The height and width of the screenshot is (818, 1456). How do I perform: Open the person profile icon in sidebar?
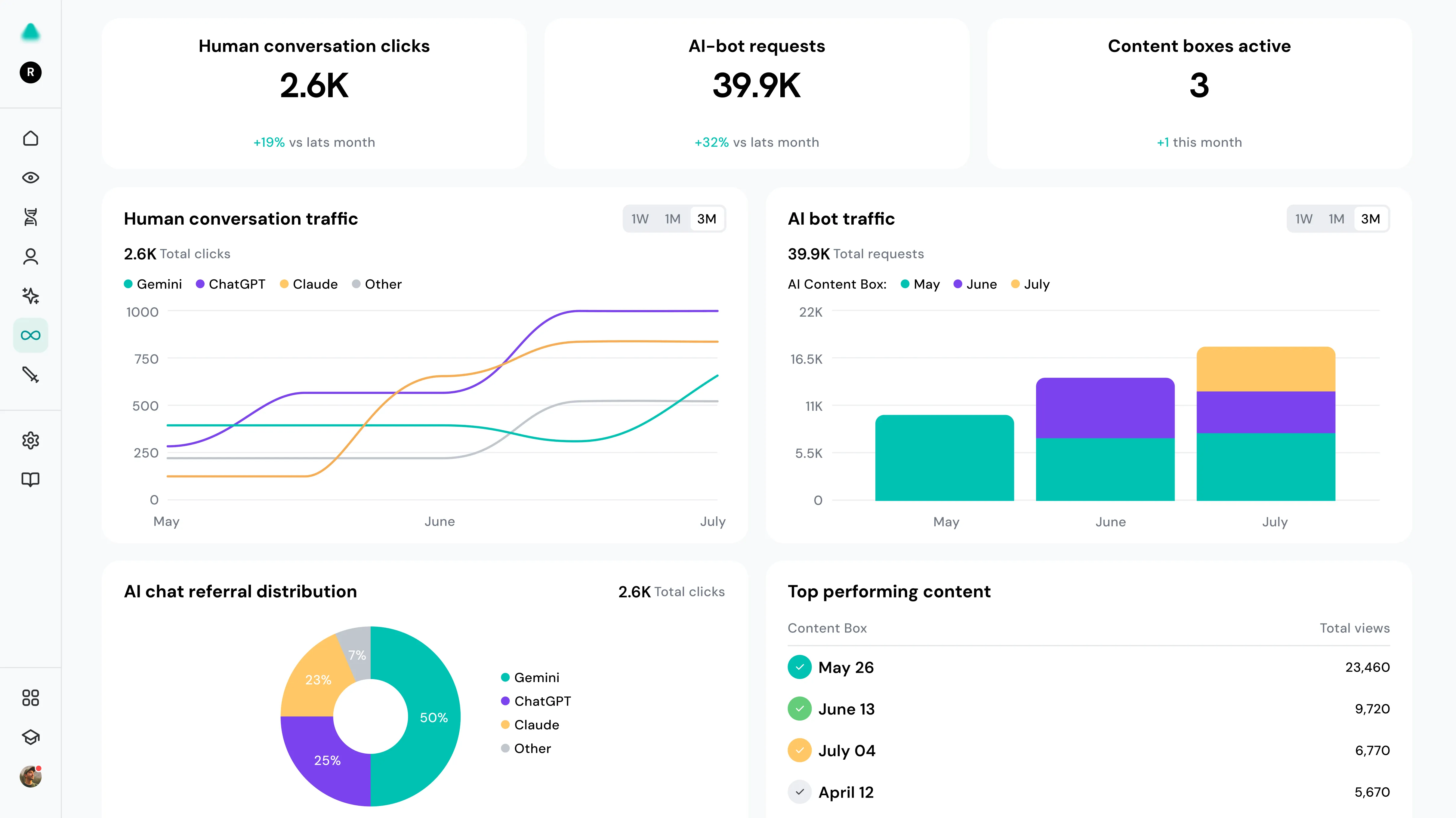[30, 257]
